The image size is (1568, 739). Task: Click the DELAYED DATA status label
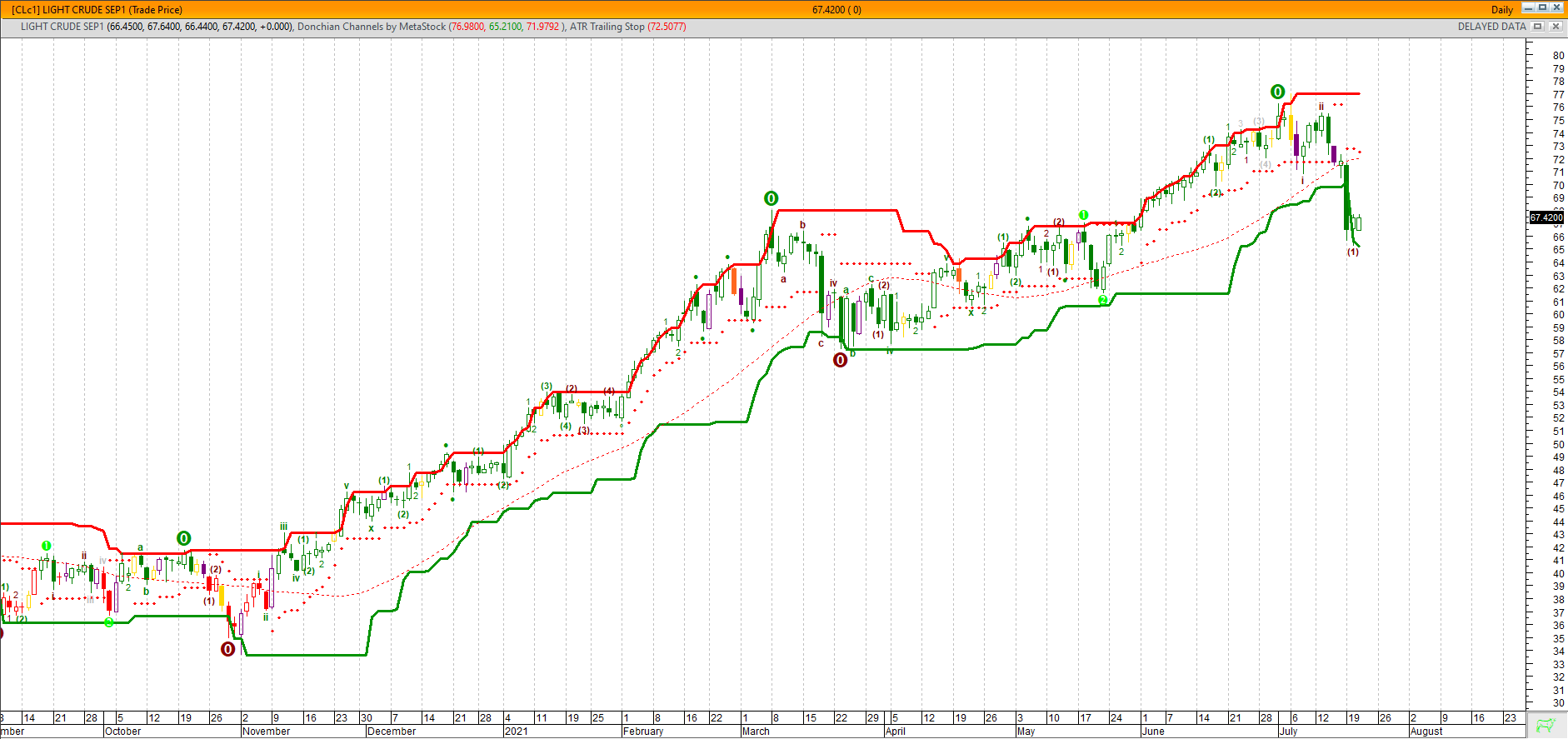(1491, 27)
